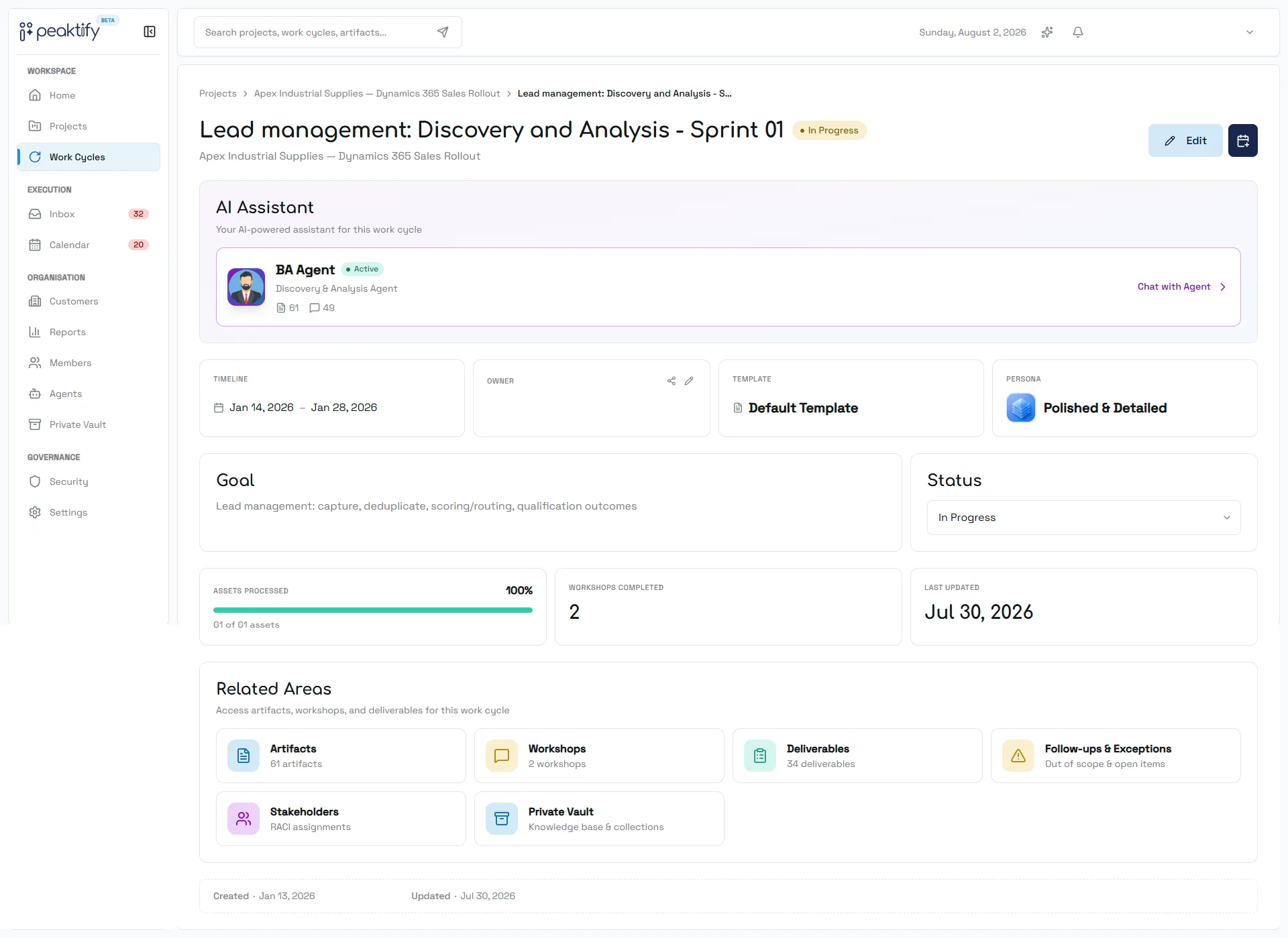This screenshot has height=938, width=1288.
Task: Click Default Template document icon
Action: pos(738,408)
